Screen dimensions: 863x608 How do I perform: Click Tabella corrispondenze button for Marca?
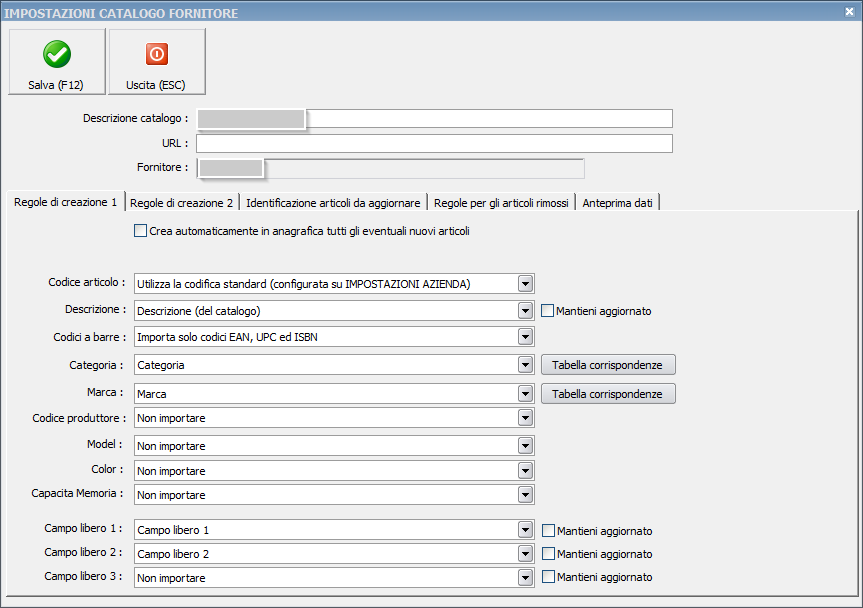pos(608,394)
